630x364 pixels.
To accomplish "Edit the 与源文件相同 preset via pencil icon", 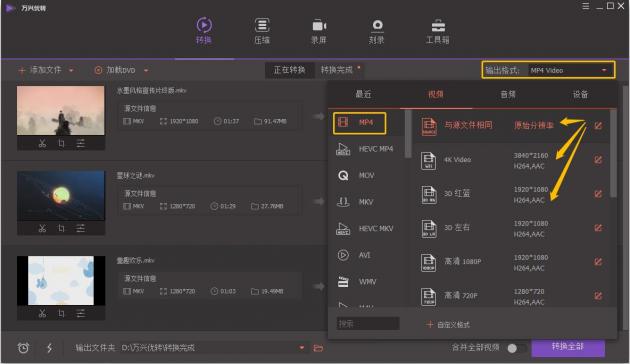I will point(598,126).
